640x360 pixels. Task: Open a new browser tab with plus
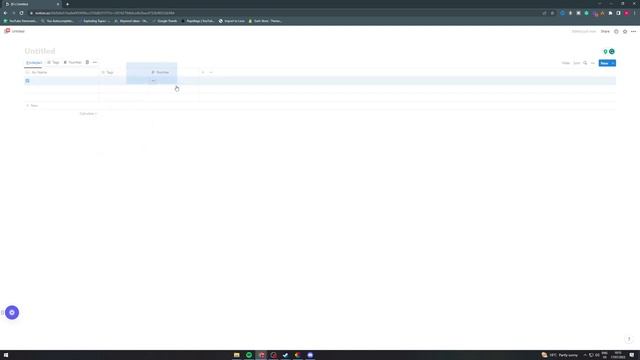67,4
